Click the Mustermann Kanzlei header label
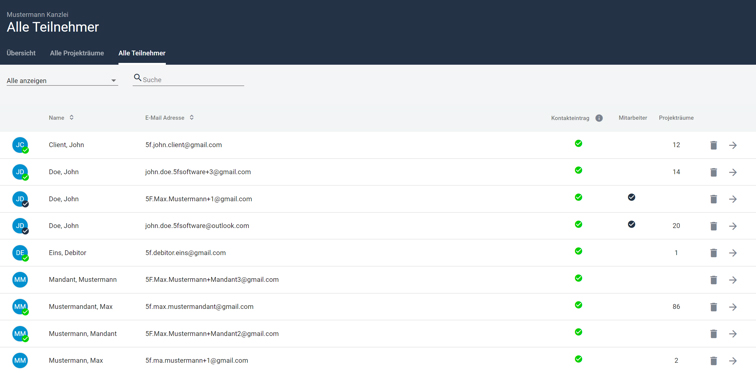756x373 pixels. (x=38, y=15)
